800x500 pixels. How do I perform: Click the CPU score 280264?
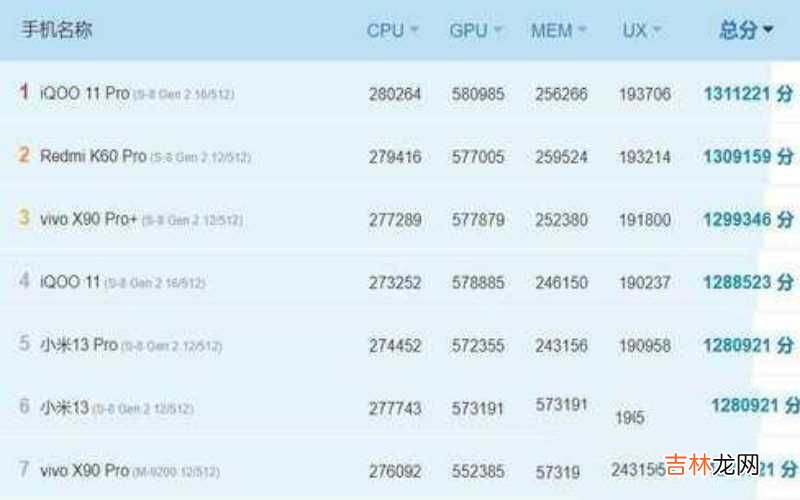tap(395, 94)
